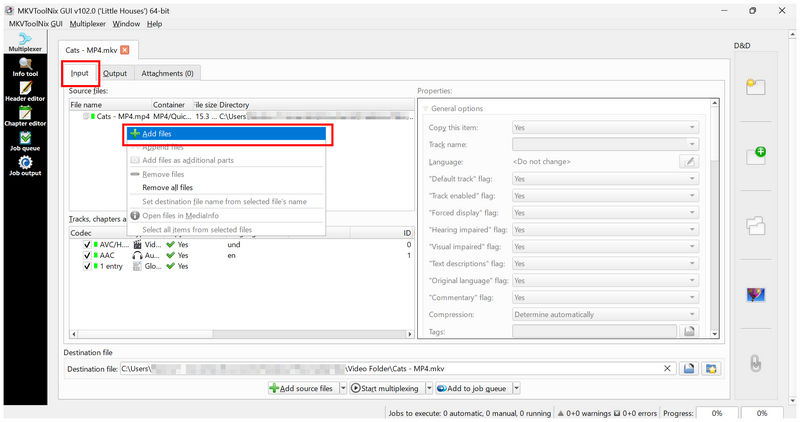The image size is (800, 422).
Task: Click the Add source files button
Action: (303, 388)
